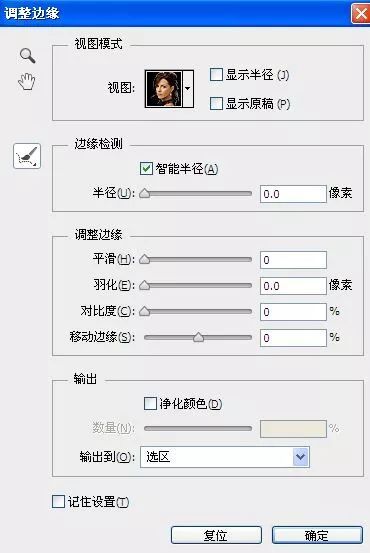The image size is (370, 553).
Task: Click the 复位 reset button
Action: [216, 535]
